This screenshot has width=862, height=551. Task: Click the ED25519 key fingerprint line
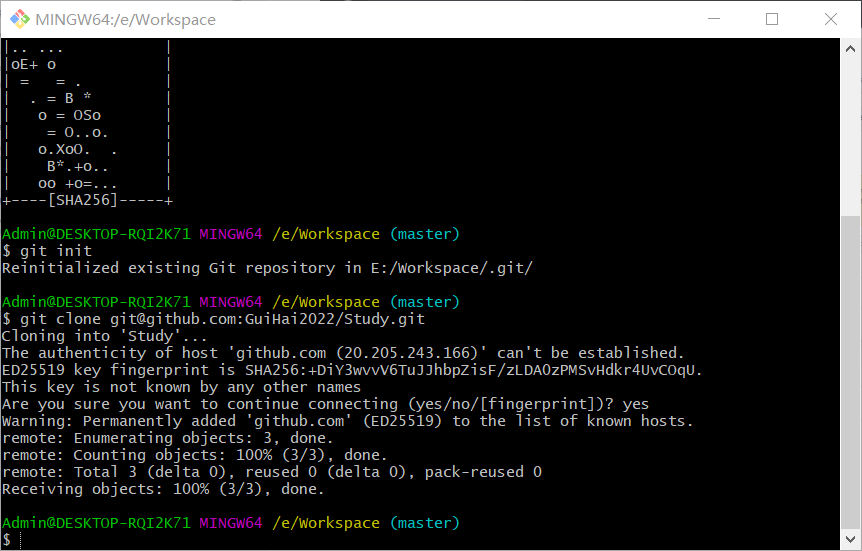pyautogui.click(x=352, y=370)
